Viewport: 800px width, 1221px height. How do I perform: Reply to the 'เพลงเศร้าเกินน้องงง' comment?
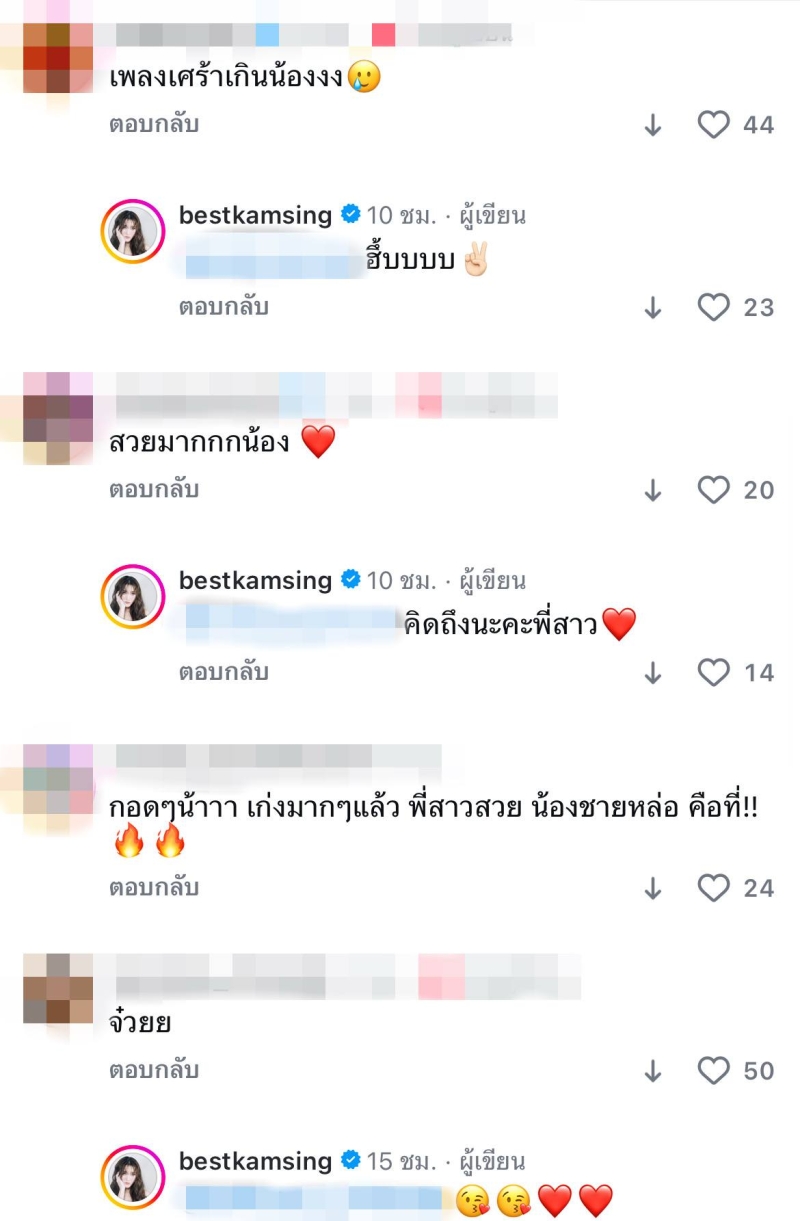(x=154, y=124)
